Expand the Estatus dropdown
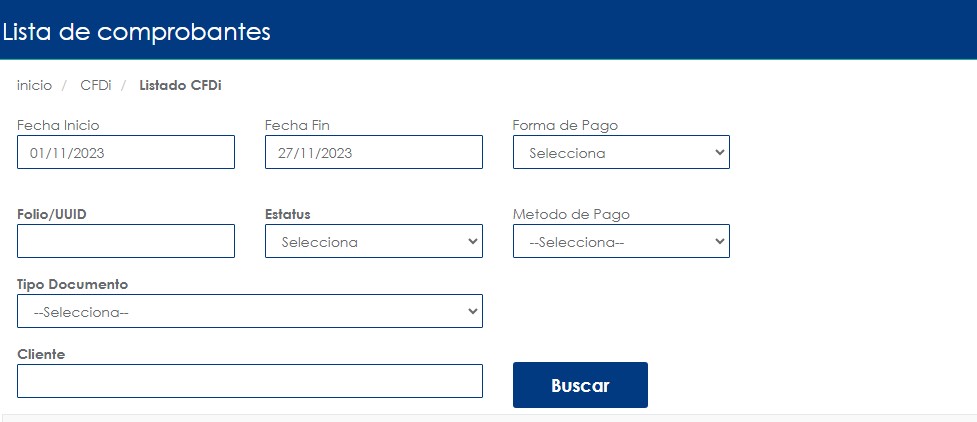 (x=373, y=241)
